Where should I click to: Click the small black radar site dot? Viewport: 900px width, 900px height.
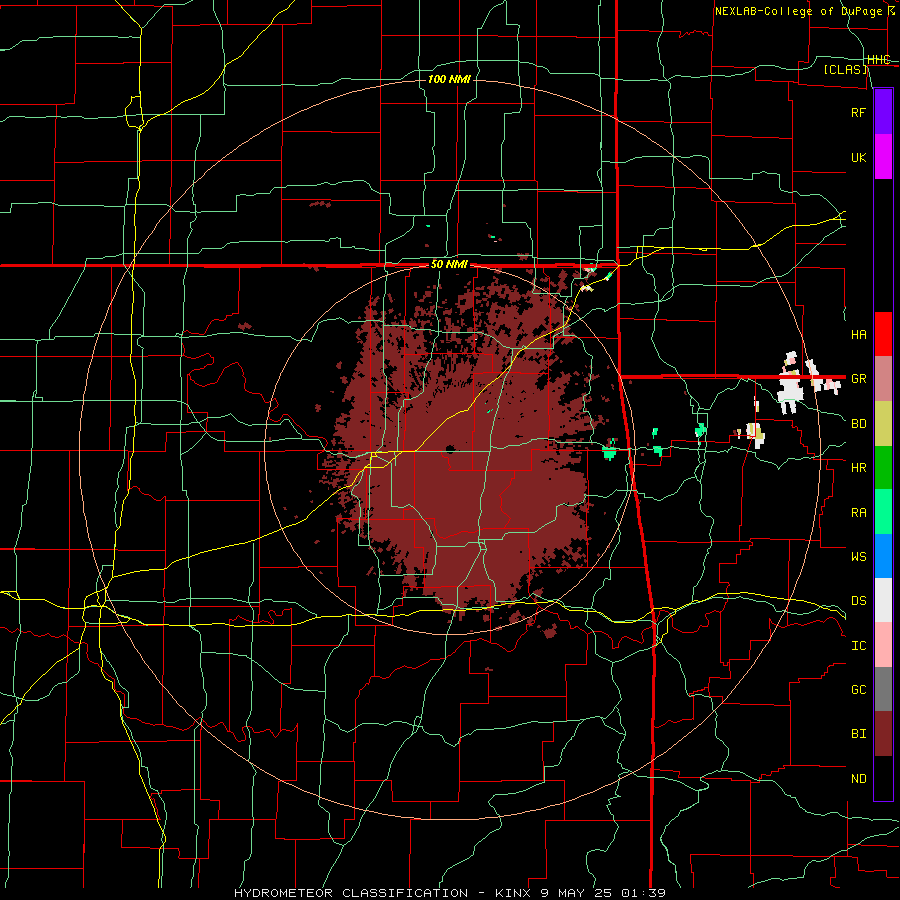pyautogui.click(x=450, y=449)
